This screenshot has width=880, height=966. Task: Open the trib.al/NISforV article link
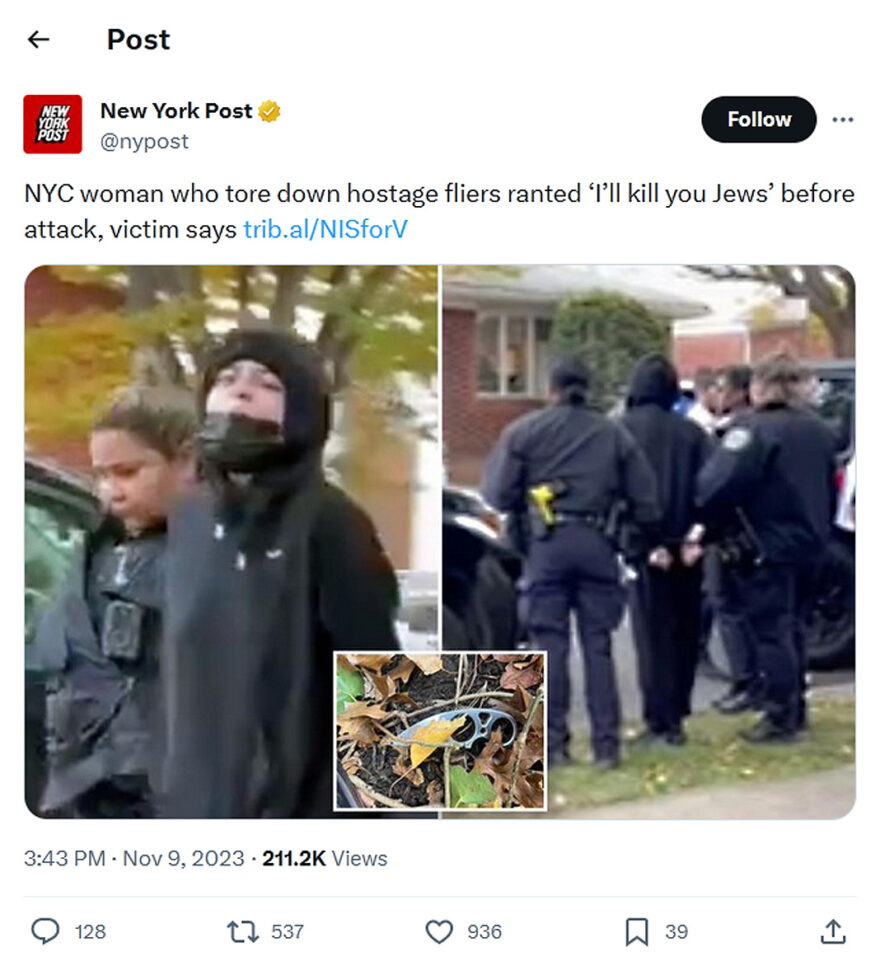325,229
